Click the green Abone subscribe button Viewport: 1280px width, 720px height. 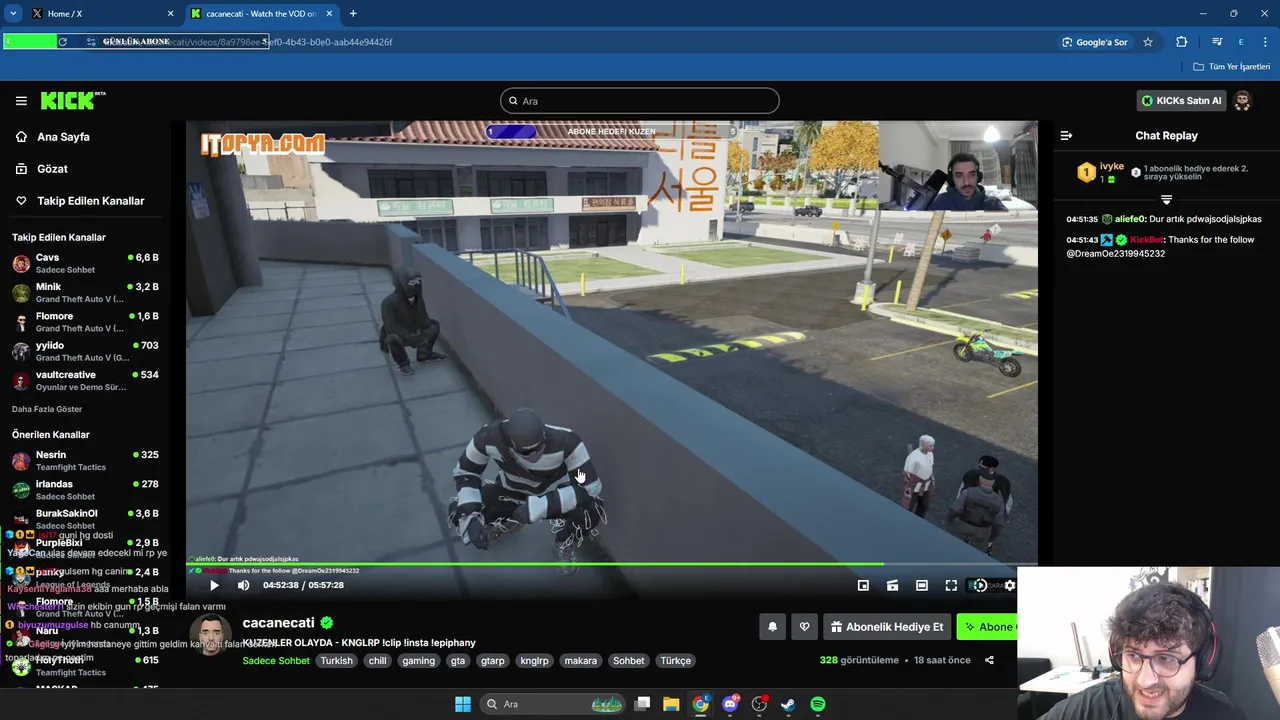pyautogui.click(x=988, y=627)
